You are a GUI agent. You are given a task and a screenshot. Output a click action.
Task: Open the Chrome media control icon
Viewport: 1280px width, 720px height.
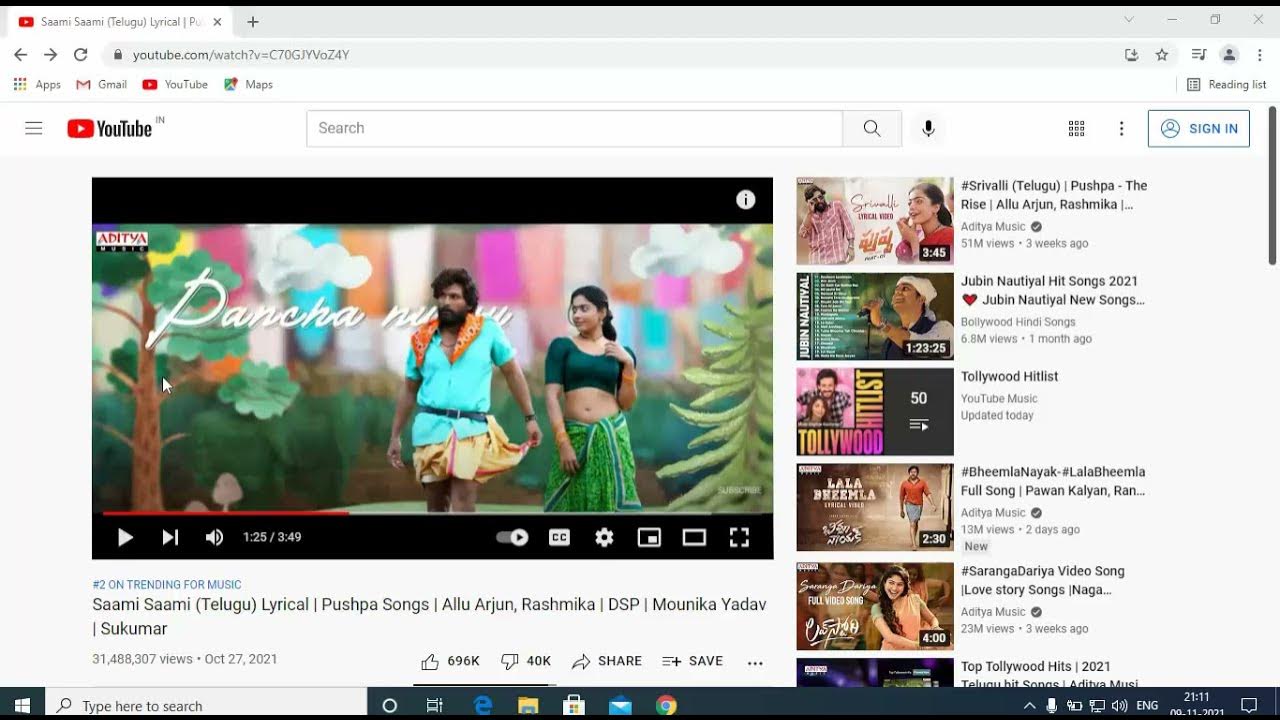pos(1199,55)
